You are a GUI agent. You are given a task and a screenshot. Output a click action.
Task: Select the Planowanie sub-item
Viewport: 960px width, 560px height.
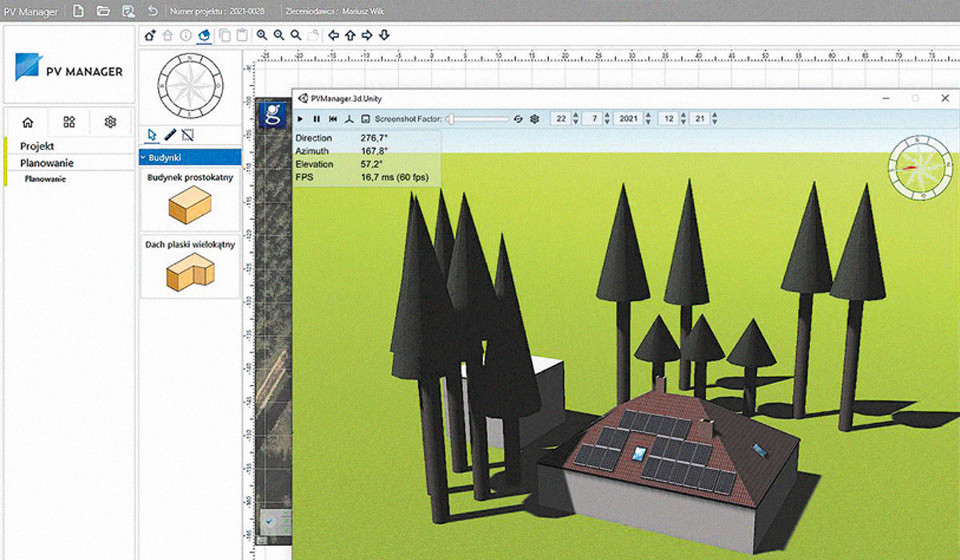tap(45, 179)
